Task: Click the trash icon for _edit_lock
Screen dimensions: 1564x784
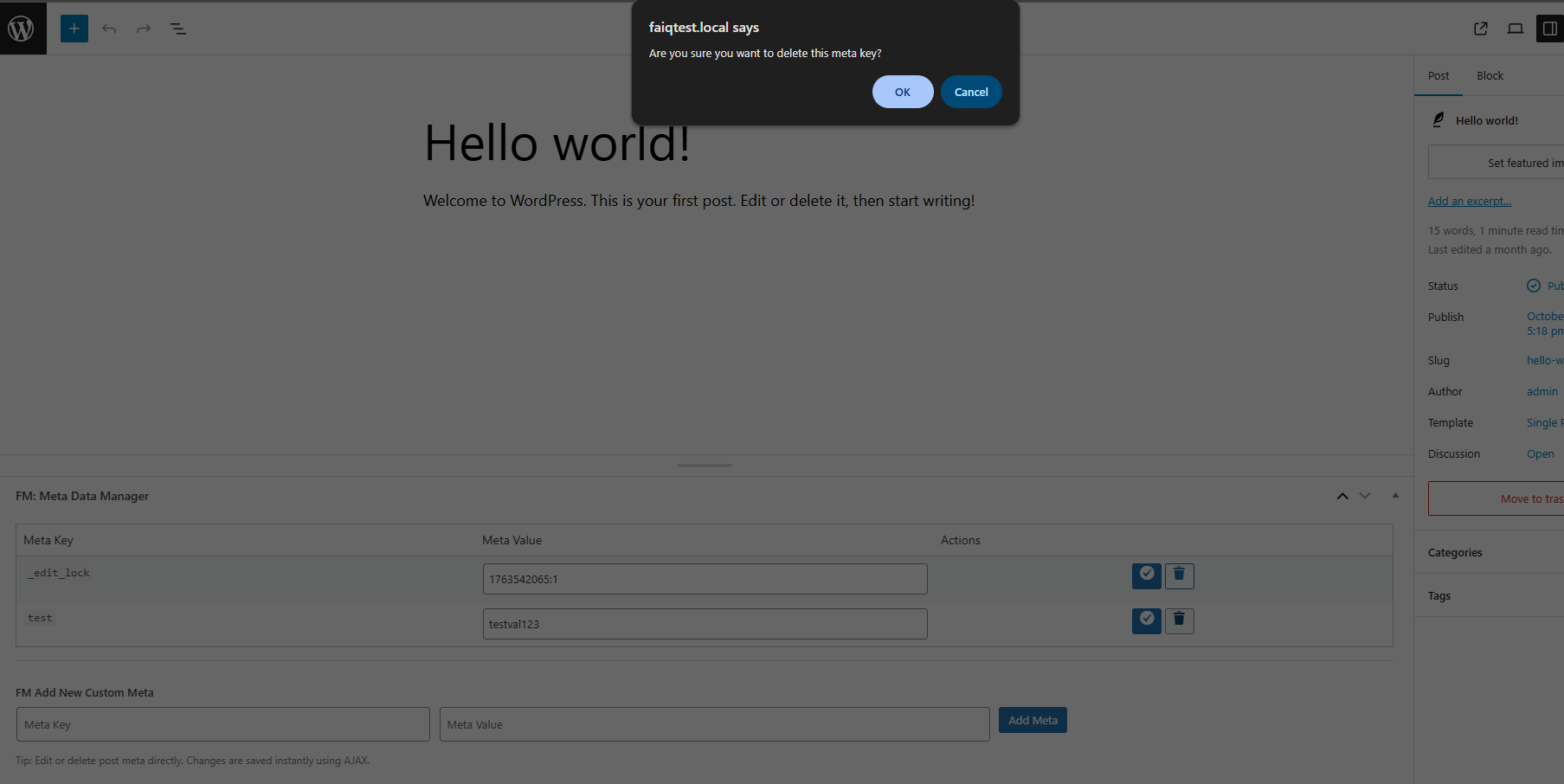Action: tap(1179, 575)
